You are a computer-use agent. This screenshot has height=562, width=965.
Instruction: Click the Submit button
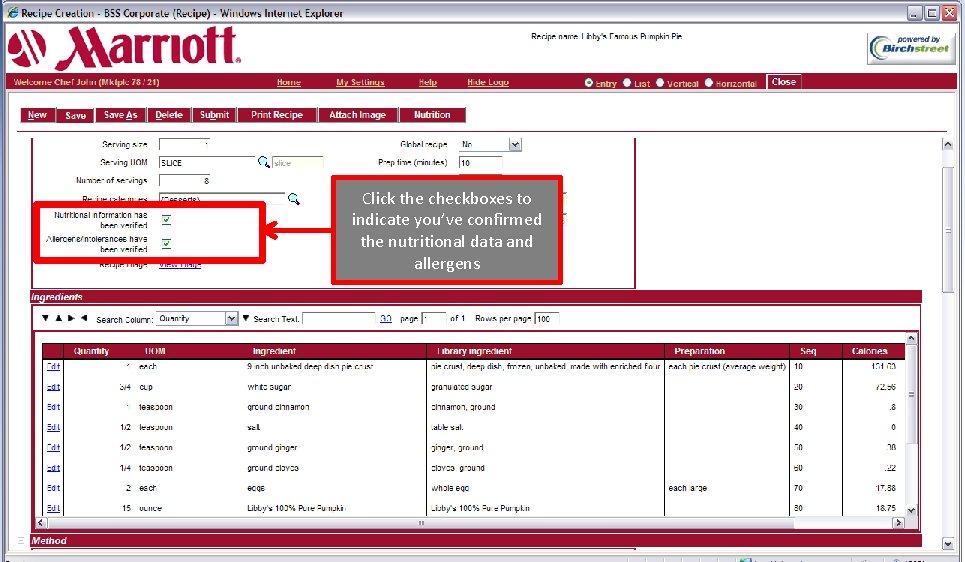click(214, 115)
